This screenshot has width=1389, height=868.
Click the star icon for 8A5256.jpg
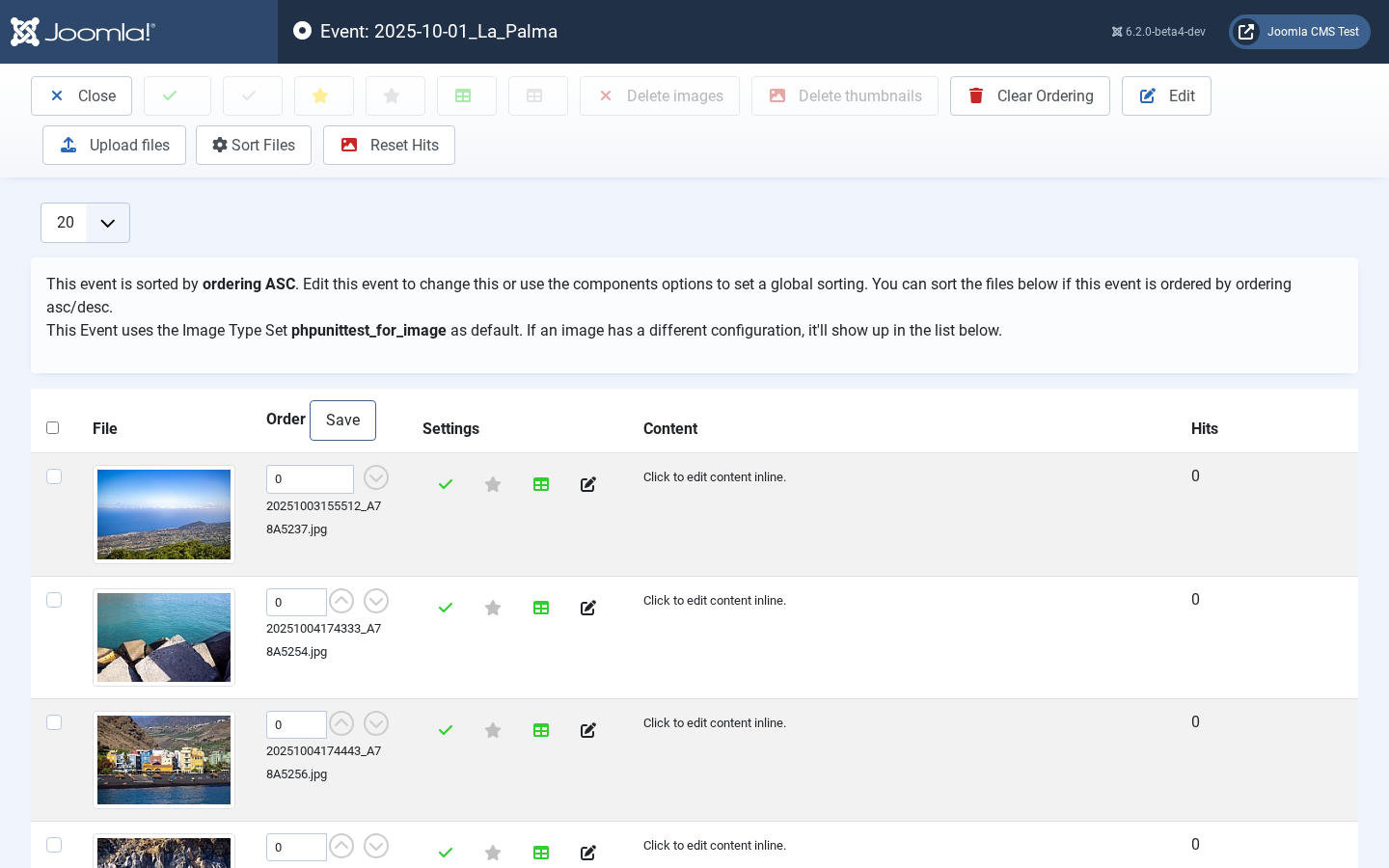click(493, 730)
